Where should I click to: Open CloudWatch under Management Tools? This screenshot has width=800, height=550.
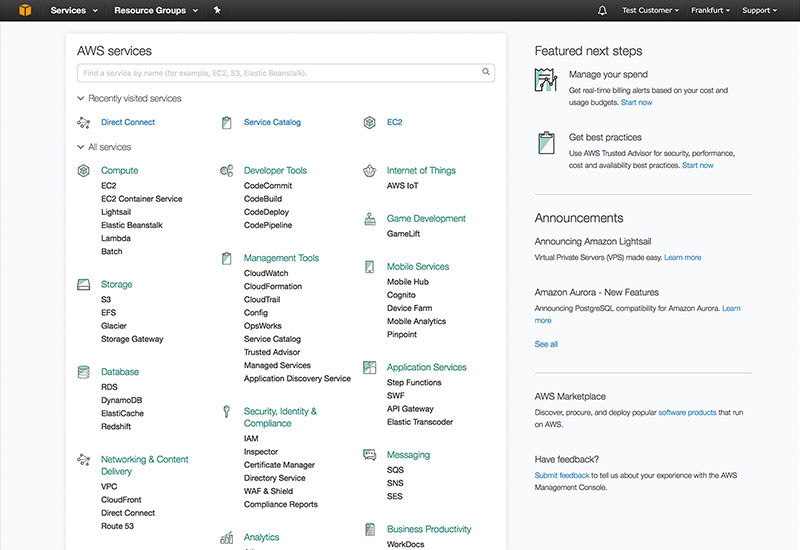[x=266, y=273]
